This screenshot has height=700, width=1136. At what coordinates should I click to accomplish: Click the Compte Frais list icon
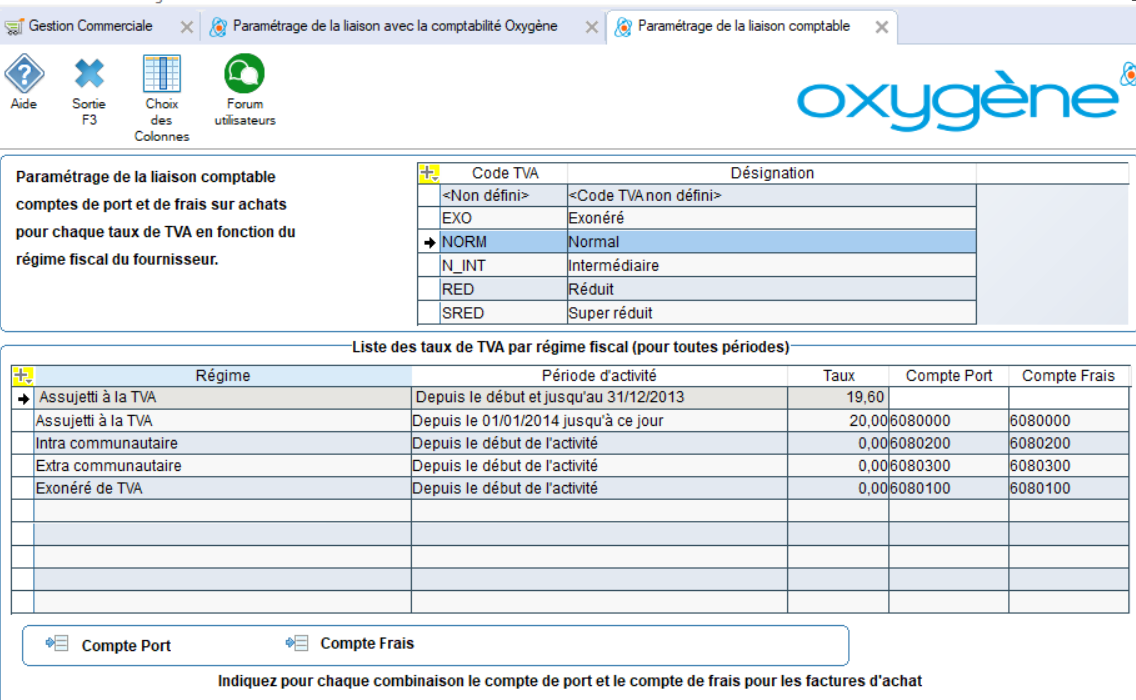[296, 643]
